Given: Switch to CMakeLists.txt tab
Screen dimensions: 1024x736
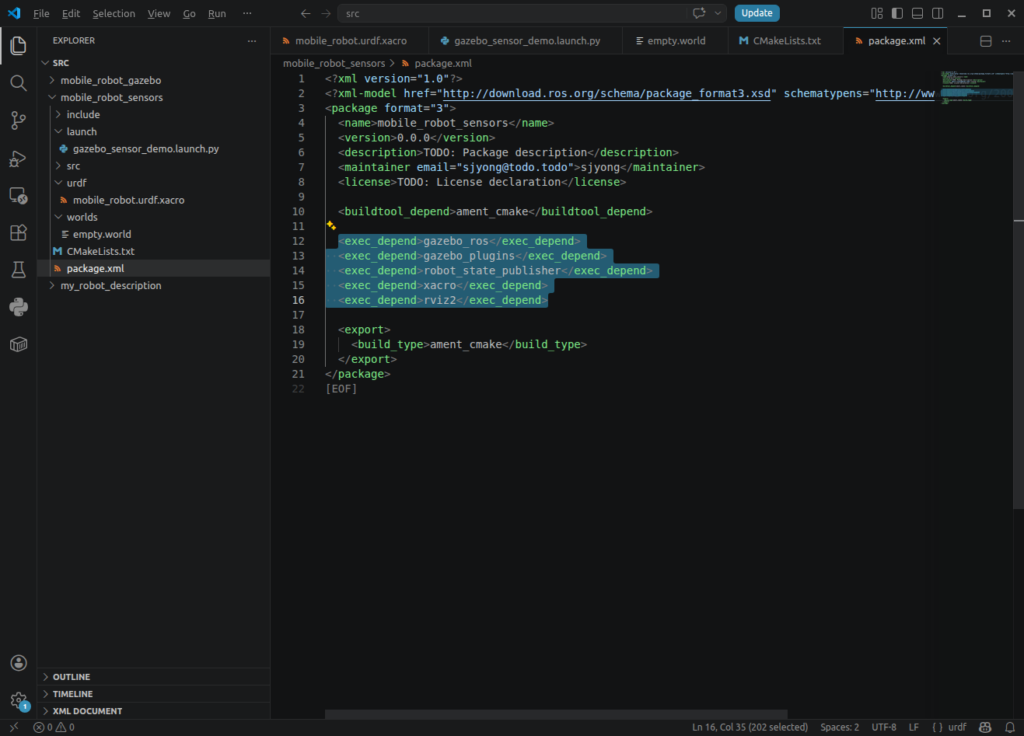Looking at the screenshot, I should click(x=785, y=40).
